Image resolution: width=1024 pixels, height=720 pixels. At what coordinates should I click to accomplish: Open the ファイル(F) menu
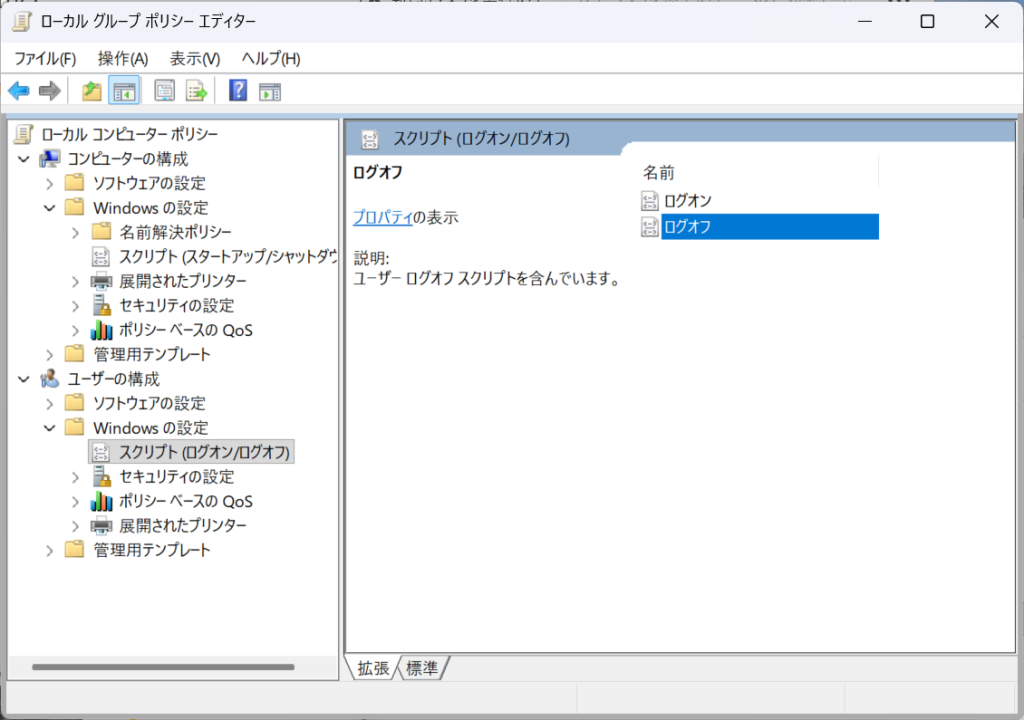click(45, 59)
